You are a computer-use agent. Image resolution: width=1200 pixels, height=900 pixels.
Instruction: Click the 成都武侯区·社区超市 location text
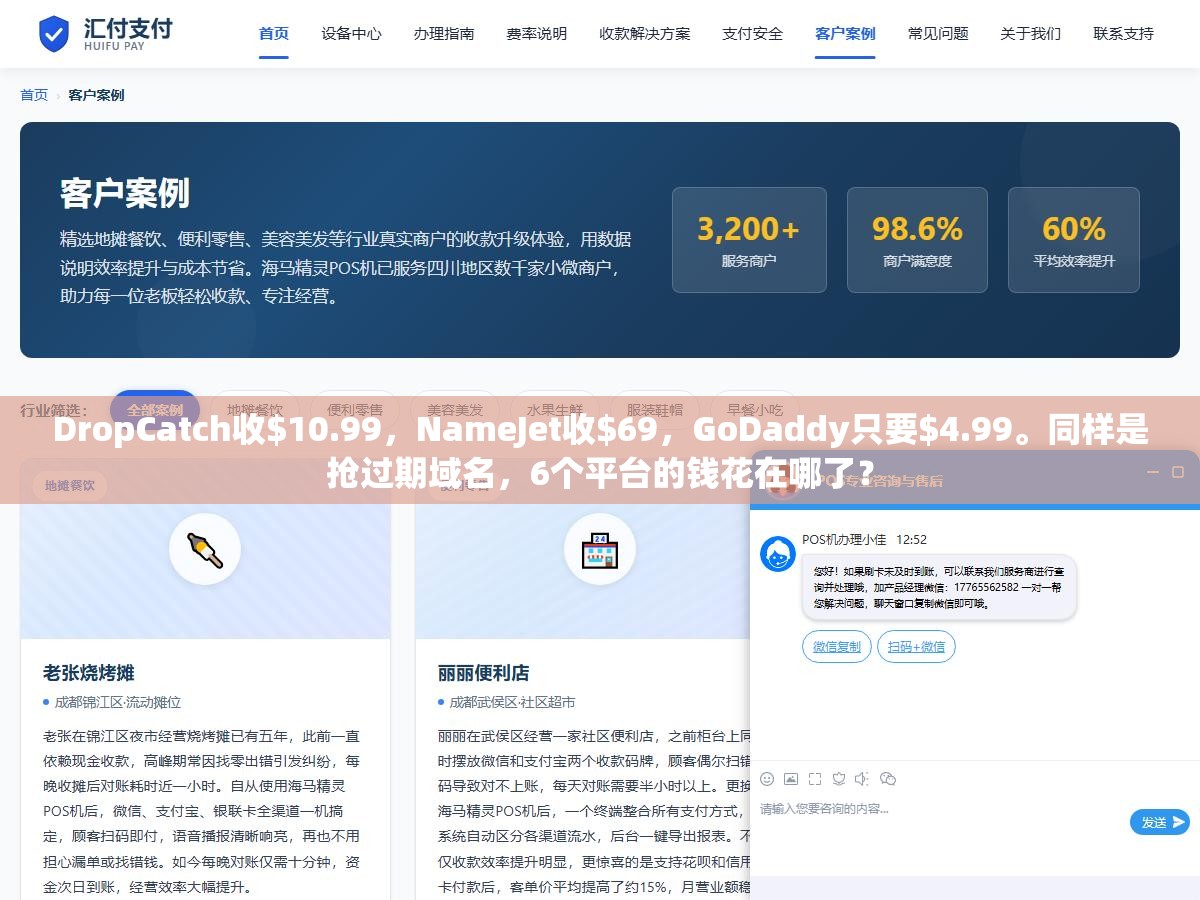(x=512, y=702)
